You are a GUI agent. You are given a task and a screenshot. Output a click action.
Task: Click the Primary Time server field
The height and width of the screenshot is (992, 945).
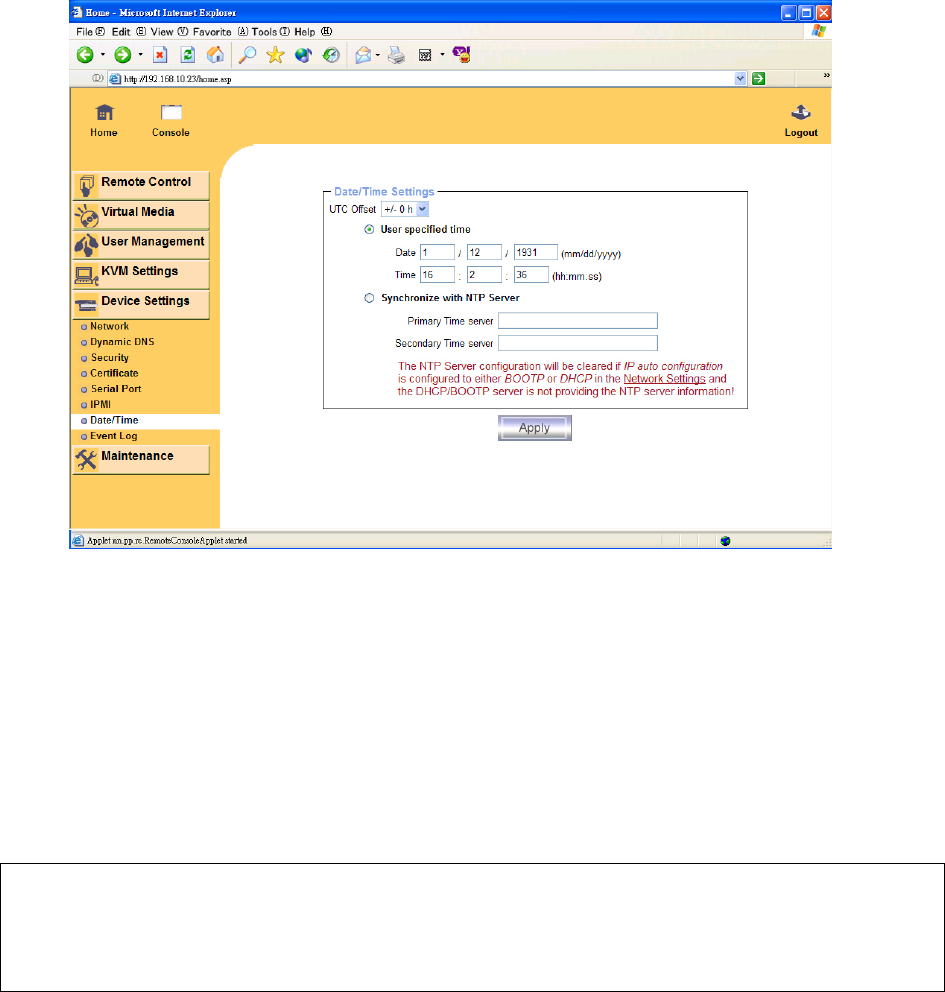tap(577, 321)
